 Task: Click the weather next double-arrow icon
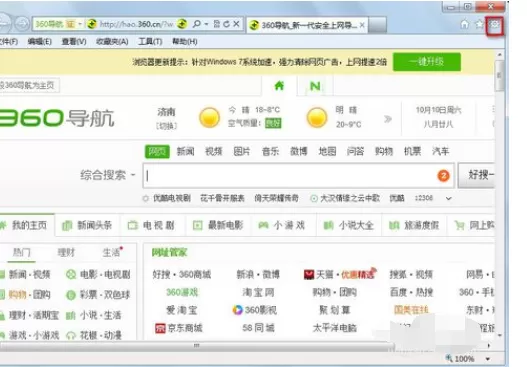388,119
